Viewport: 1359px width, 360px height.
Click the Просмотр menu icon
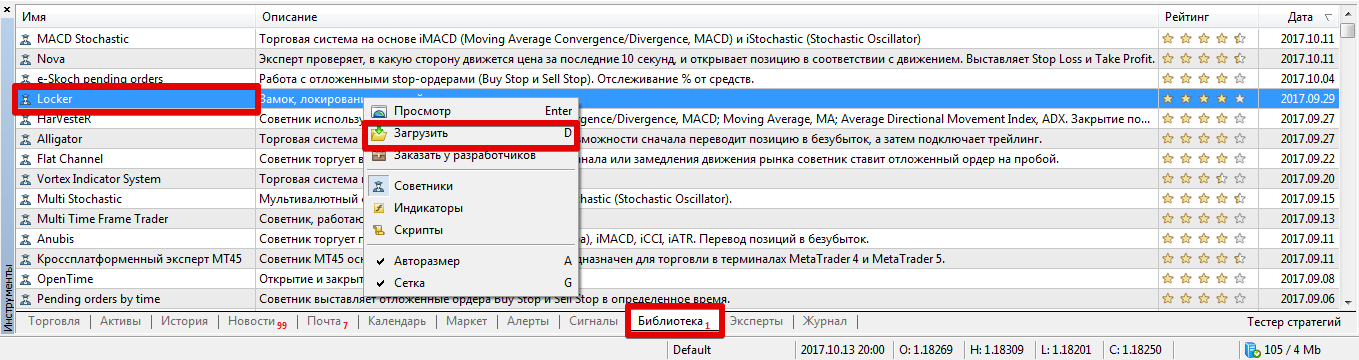click(379, 111)
